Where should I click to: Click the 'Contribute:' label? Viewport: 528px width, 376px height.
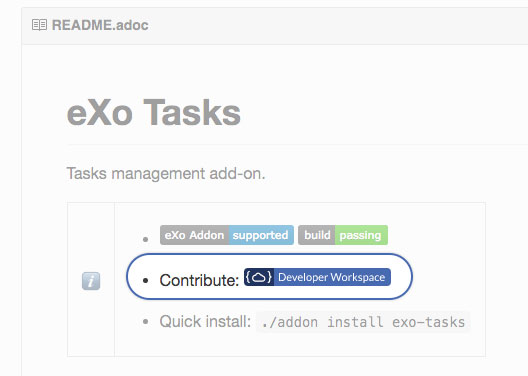click(x=199, y=280)
